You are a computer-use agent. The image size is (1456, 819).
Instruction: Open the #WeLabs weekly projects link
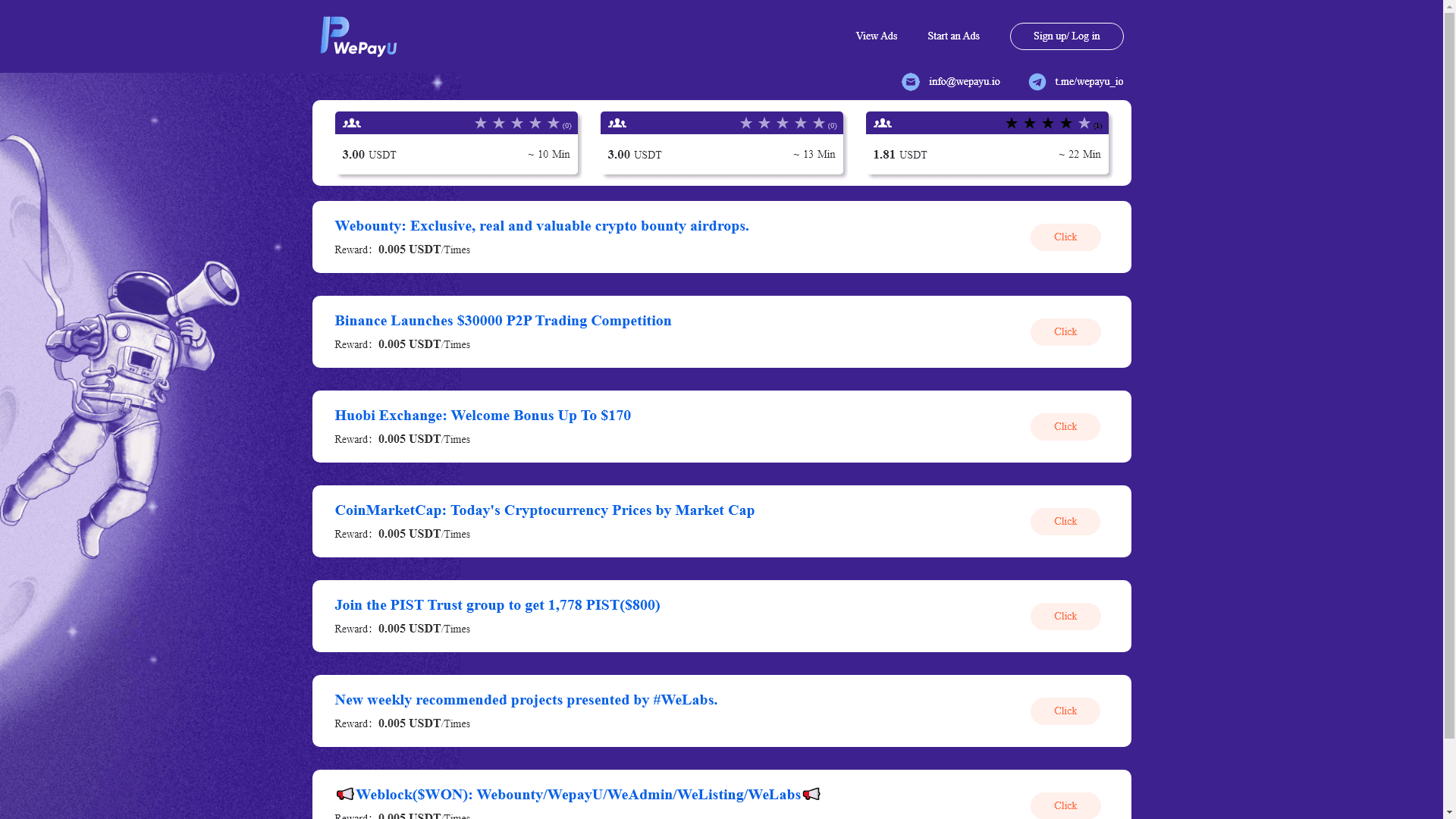526,700
